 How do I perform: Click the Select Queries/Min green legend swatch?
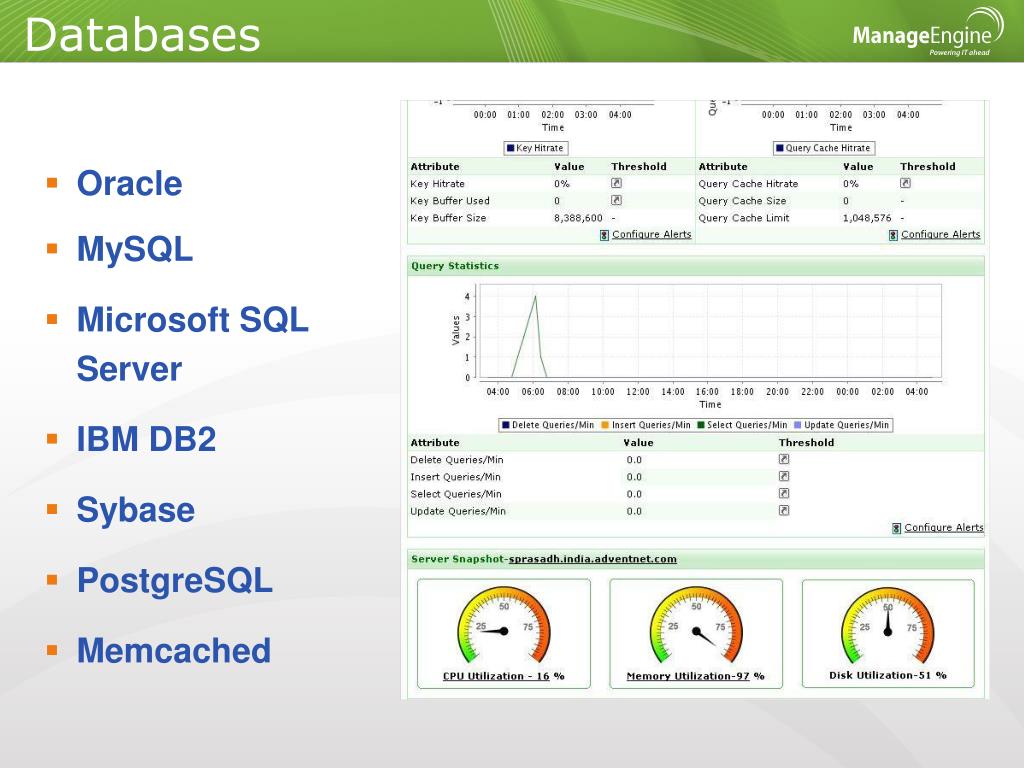[x=701, y=425]
